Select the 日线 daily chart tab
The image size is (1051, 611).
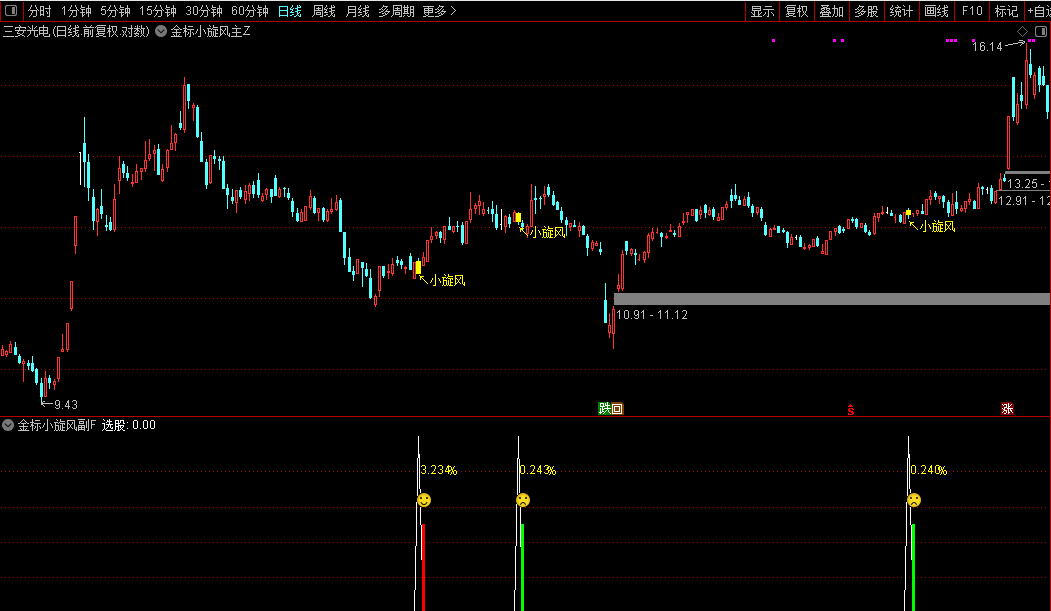pos(290,11)
